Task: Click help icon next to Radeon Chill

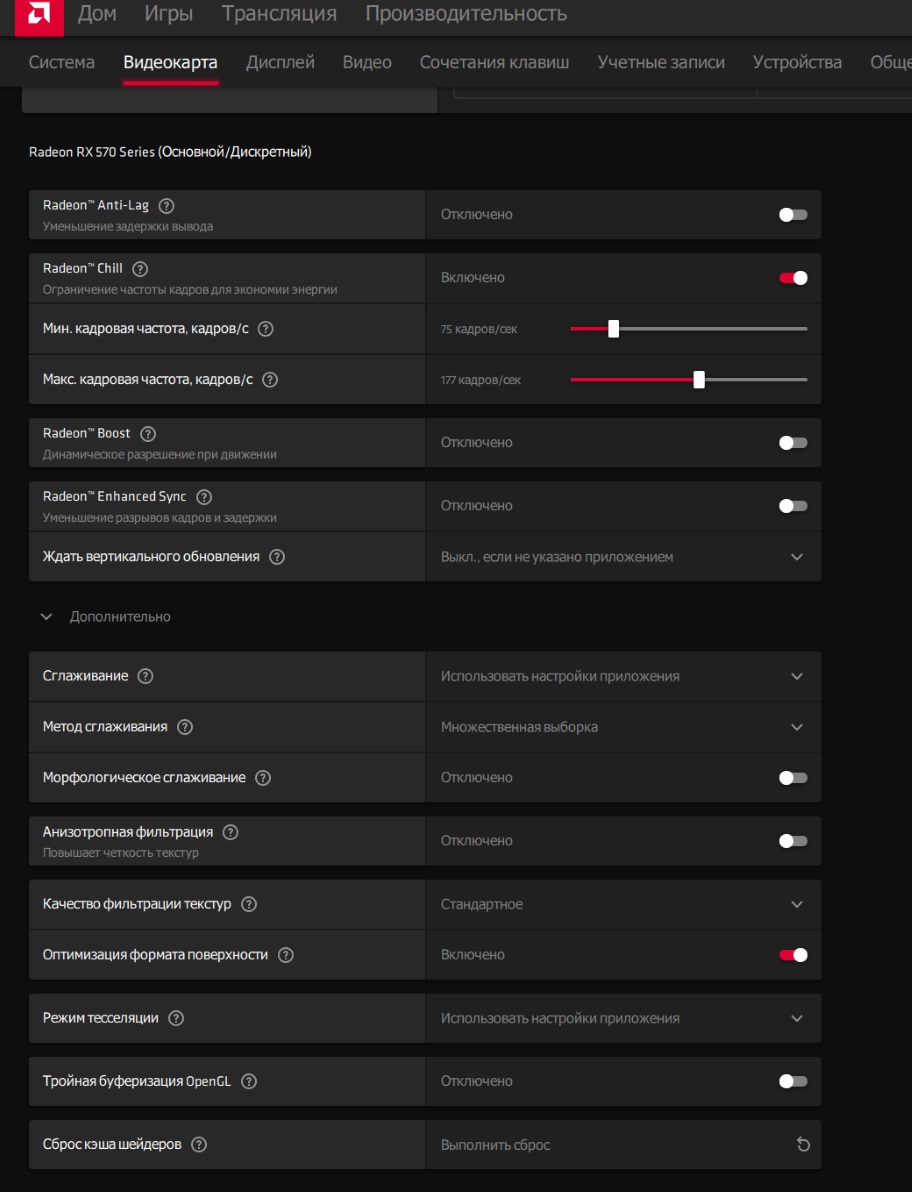Action: point(140,268)
